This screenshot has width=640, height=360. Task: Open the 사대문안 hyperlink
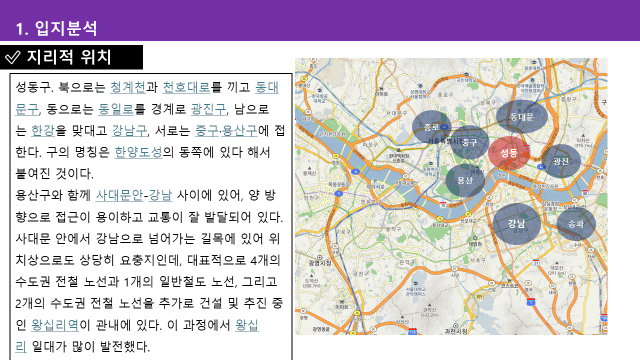[120, 195]
